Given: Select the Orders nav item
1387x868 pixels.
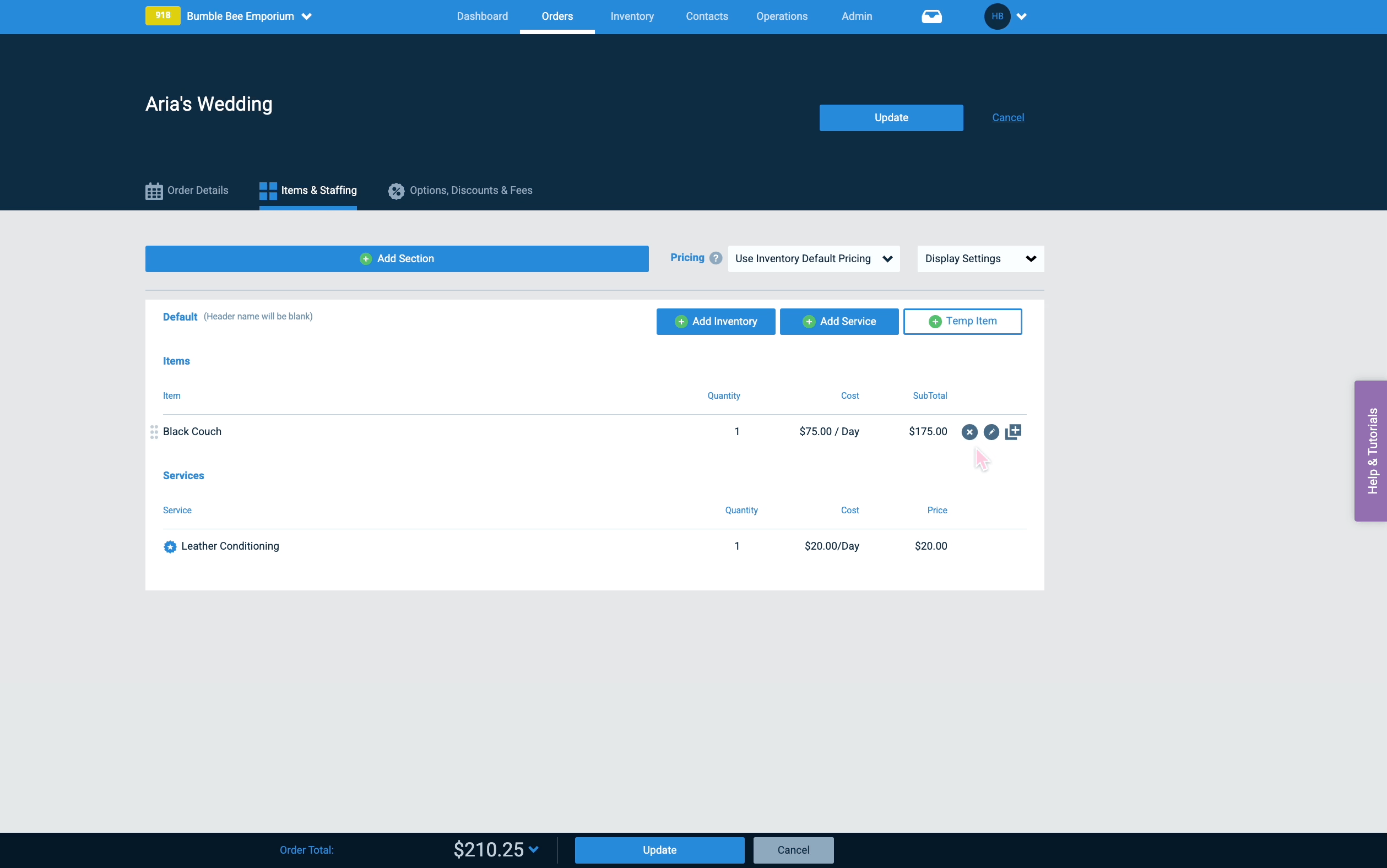Looking at the screenshot, I should [557, 16].
